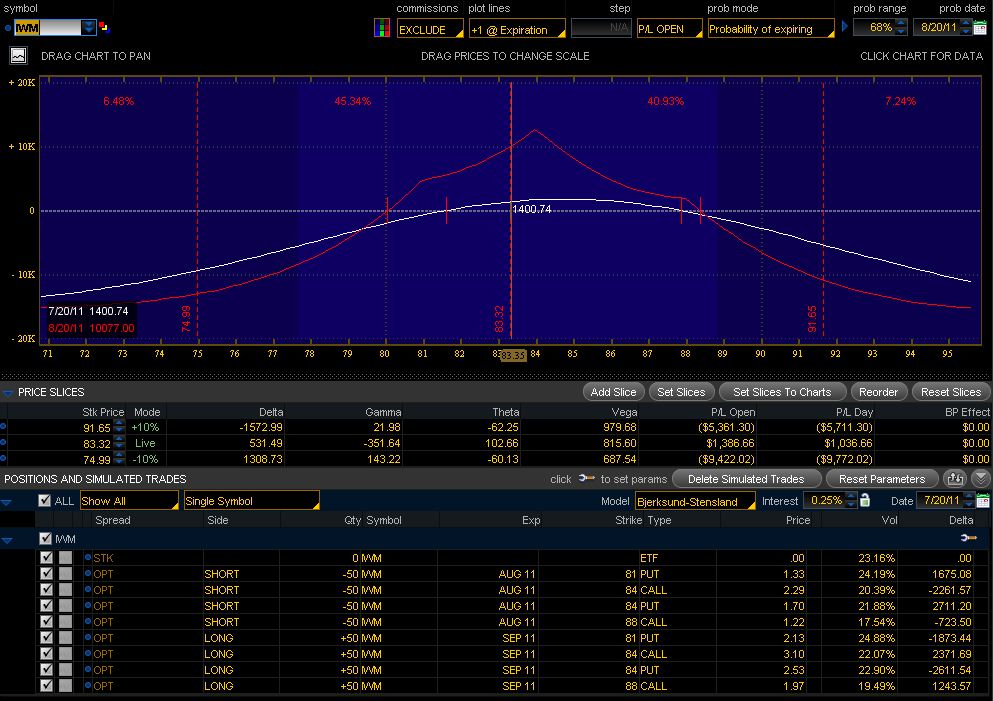Click gray color box in STK row

point(65,557)
